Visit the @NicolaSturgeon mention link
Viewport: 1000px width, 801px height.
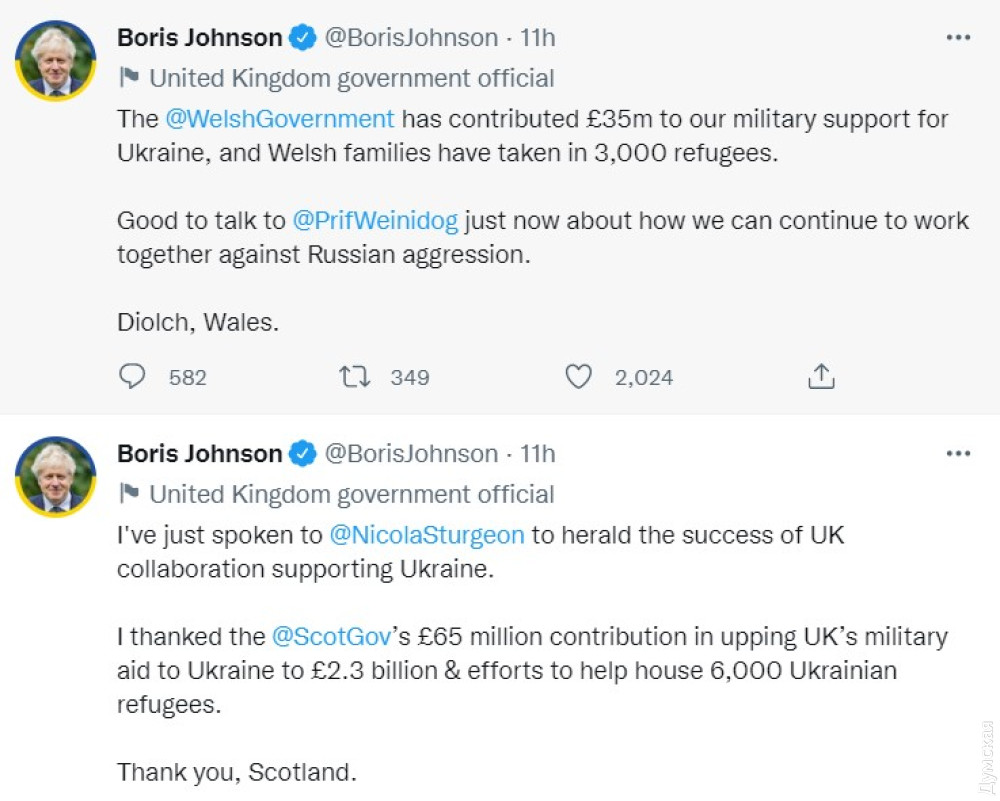(x=427, y=535)
